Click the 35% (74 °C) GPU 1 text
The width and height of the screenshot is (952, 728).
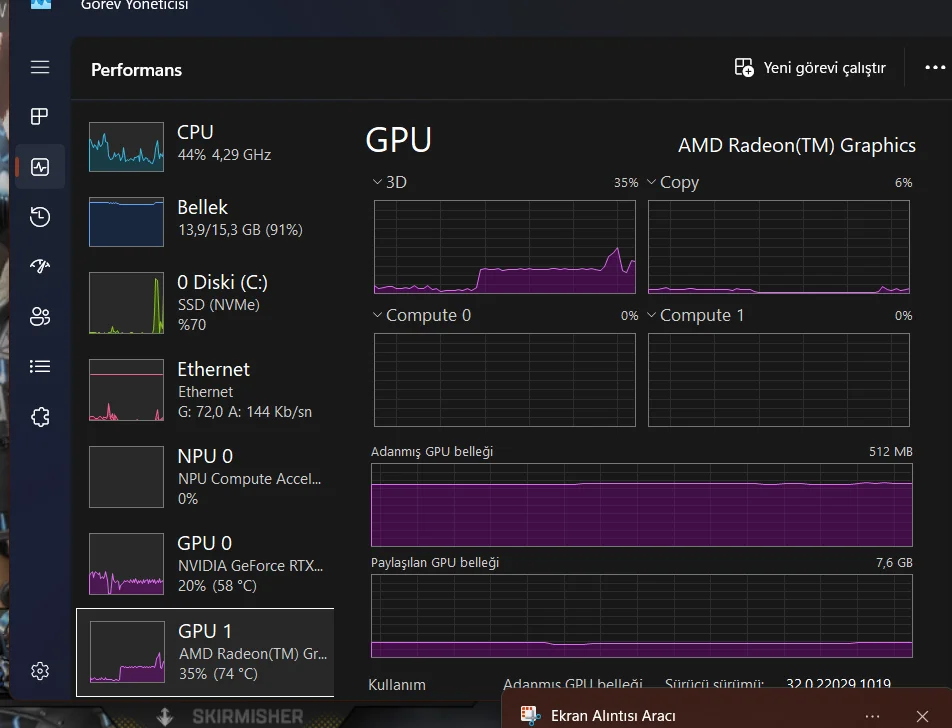coord(218,674)
